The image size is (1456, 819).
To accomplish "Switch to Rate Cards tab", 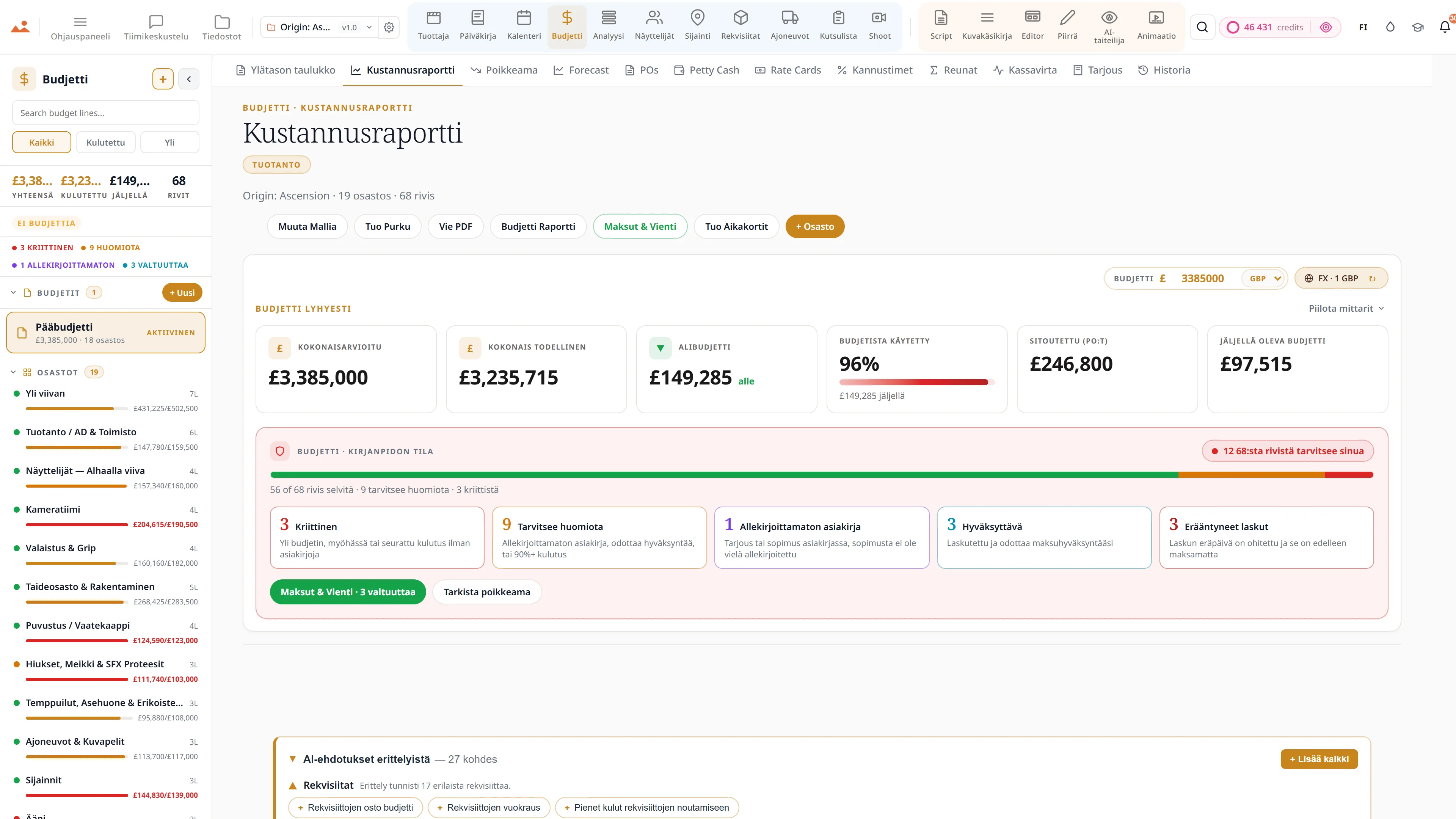I will point(788,70).
